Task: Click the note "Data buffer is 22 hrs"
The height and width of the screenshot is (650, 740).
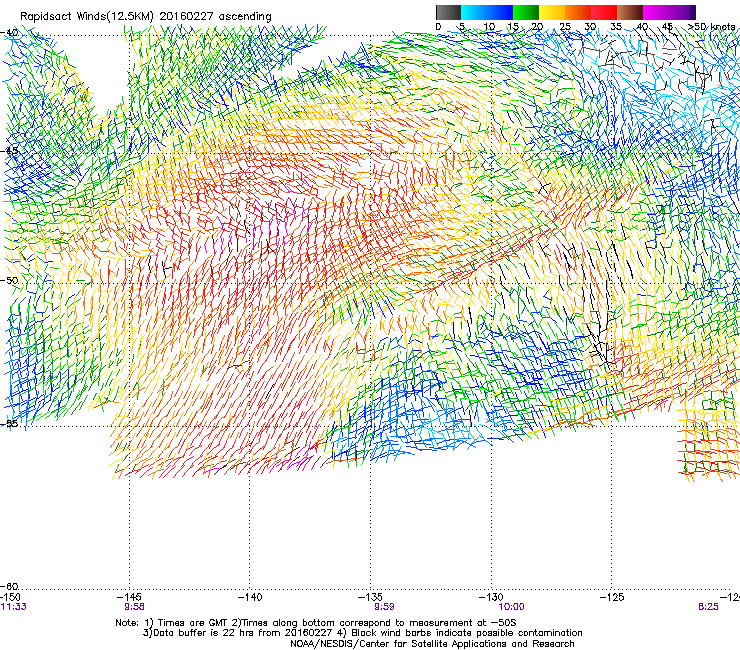Action: 208,633
